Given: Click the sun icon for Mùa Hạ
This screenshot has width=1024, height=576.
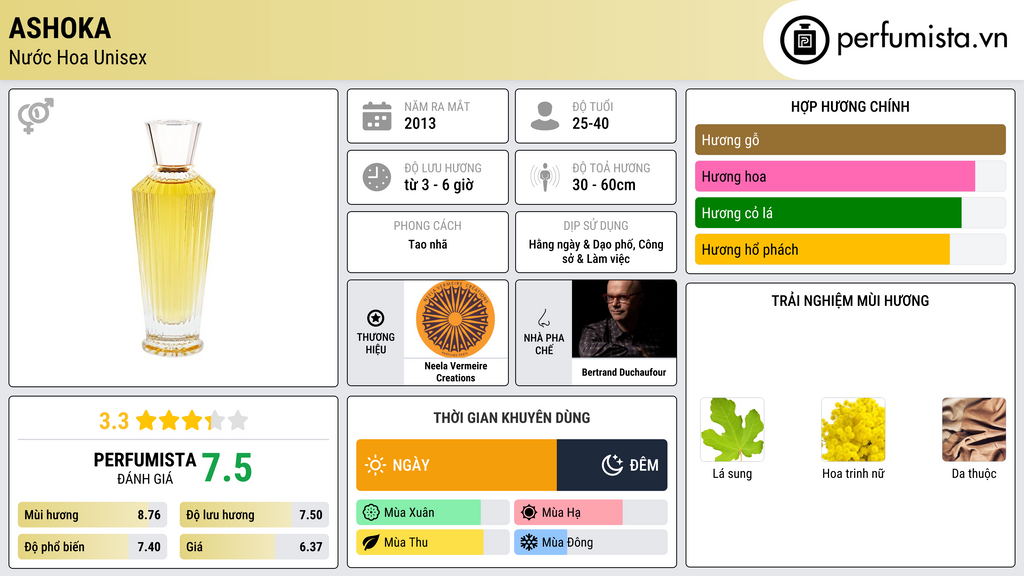Looking at the screenshot, I should (x=529, y=513).
